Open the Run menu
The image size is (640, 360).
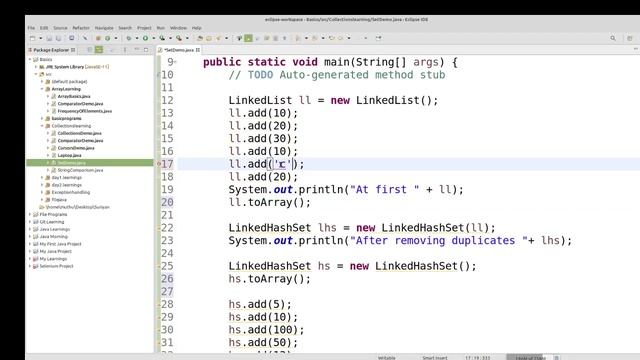point(161,28)
